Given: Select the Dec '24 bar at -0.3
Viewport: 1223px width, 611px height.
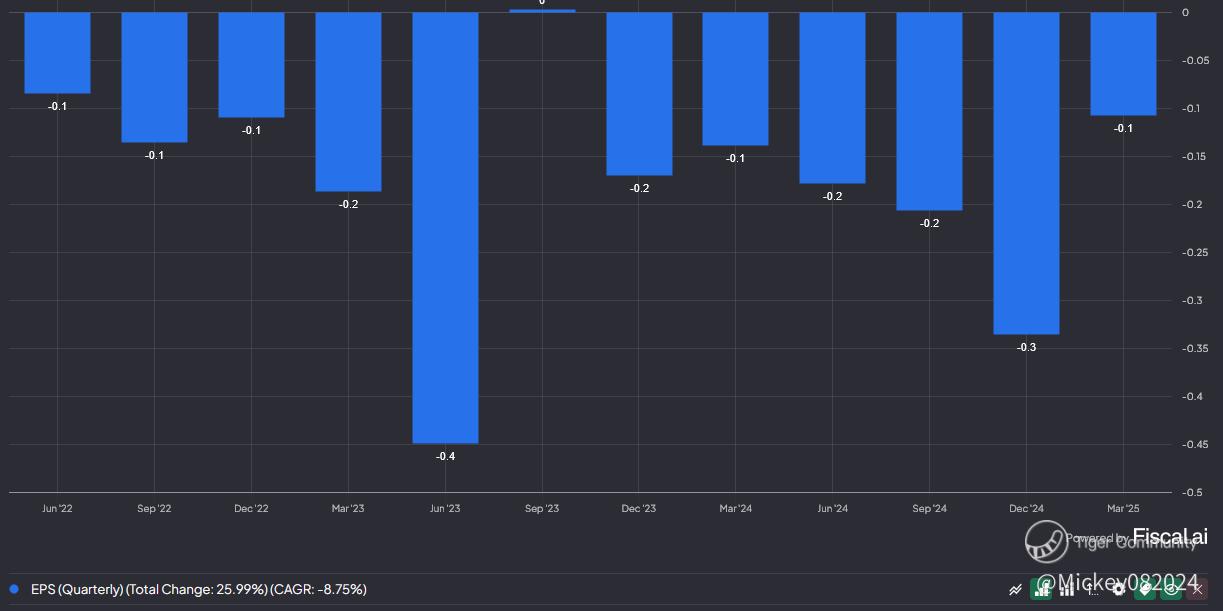Looking at the screenshot, I should [x=1027, y=173].
